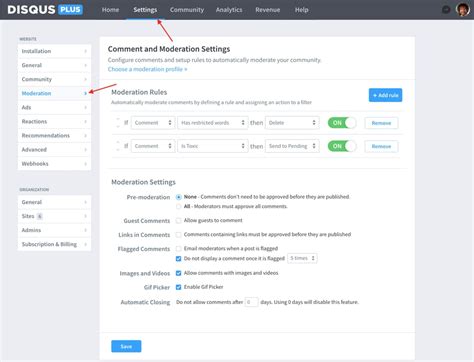
Task: Open Comment dropdown in first rule
Action: coord(153,123)
